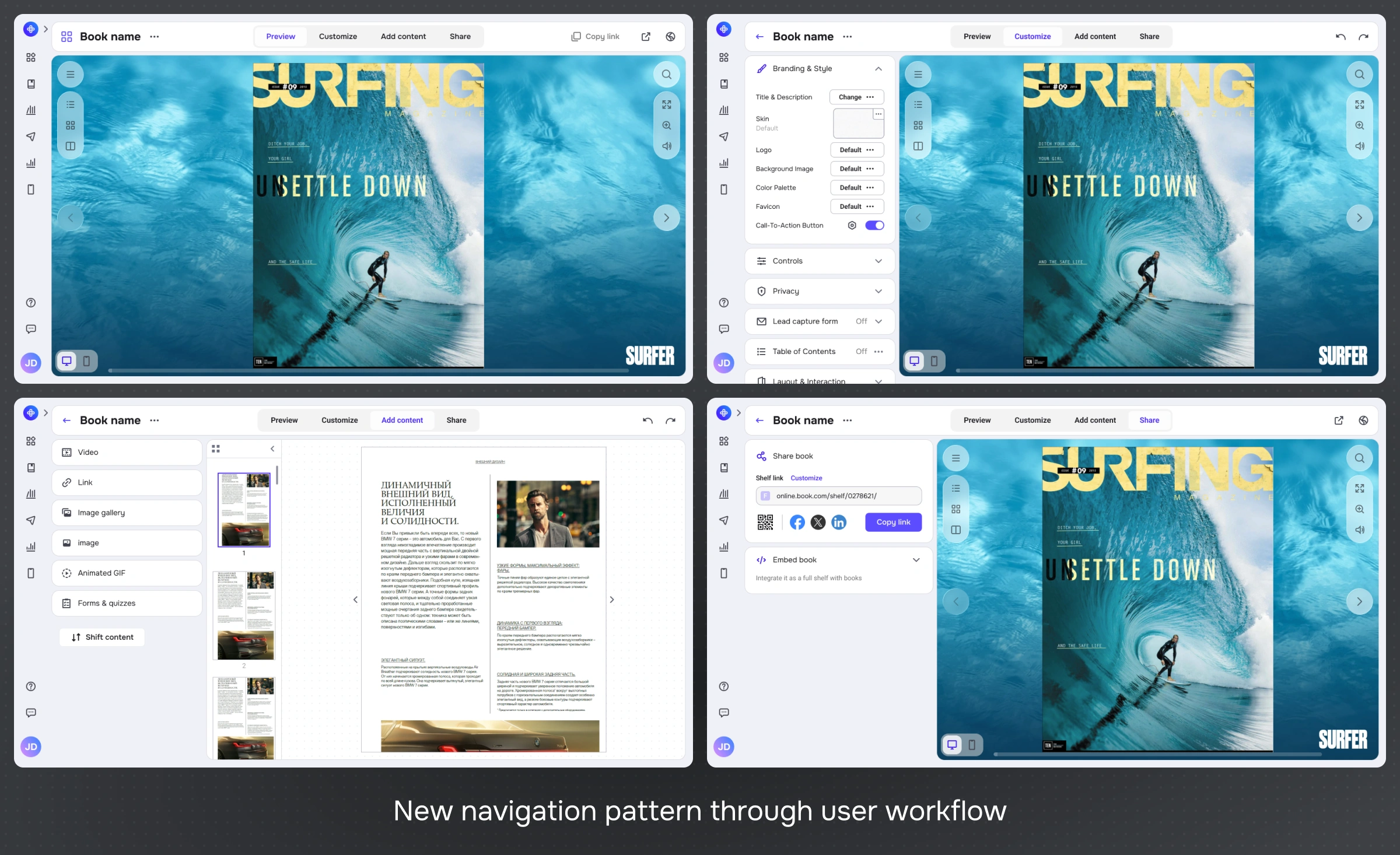
Task: Select desktop view in top-left preview
Action: pyautogui.click(x=67, y=361)
